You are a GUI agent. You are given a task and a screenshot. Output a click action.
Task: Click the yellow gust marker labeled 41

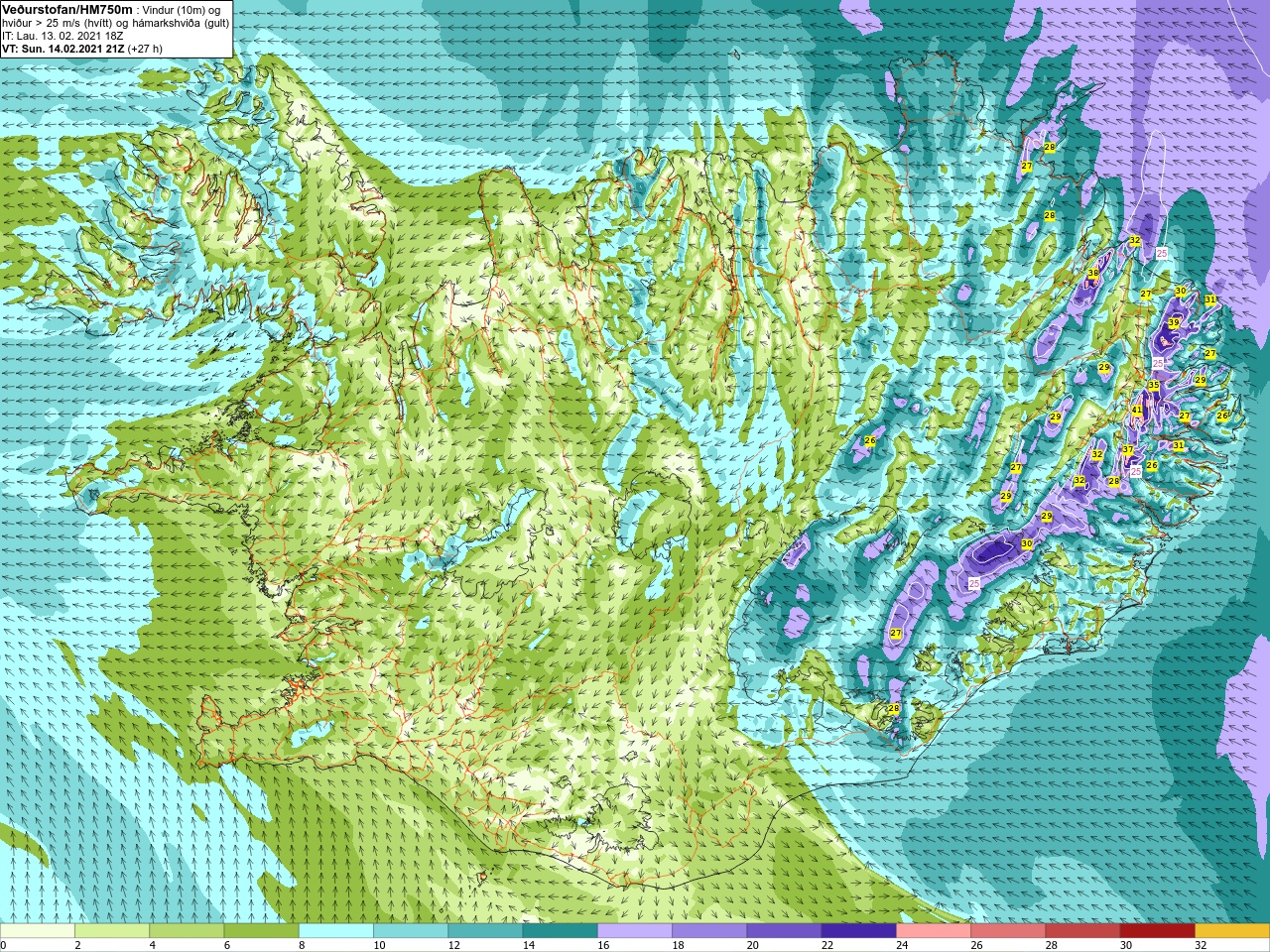[x=1137, y=410]
